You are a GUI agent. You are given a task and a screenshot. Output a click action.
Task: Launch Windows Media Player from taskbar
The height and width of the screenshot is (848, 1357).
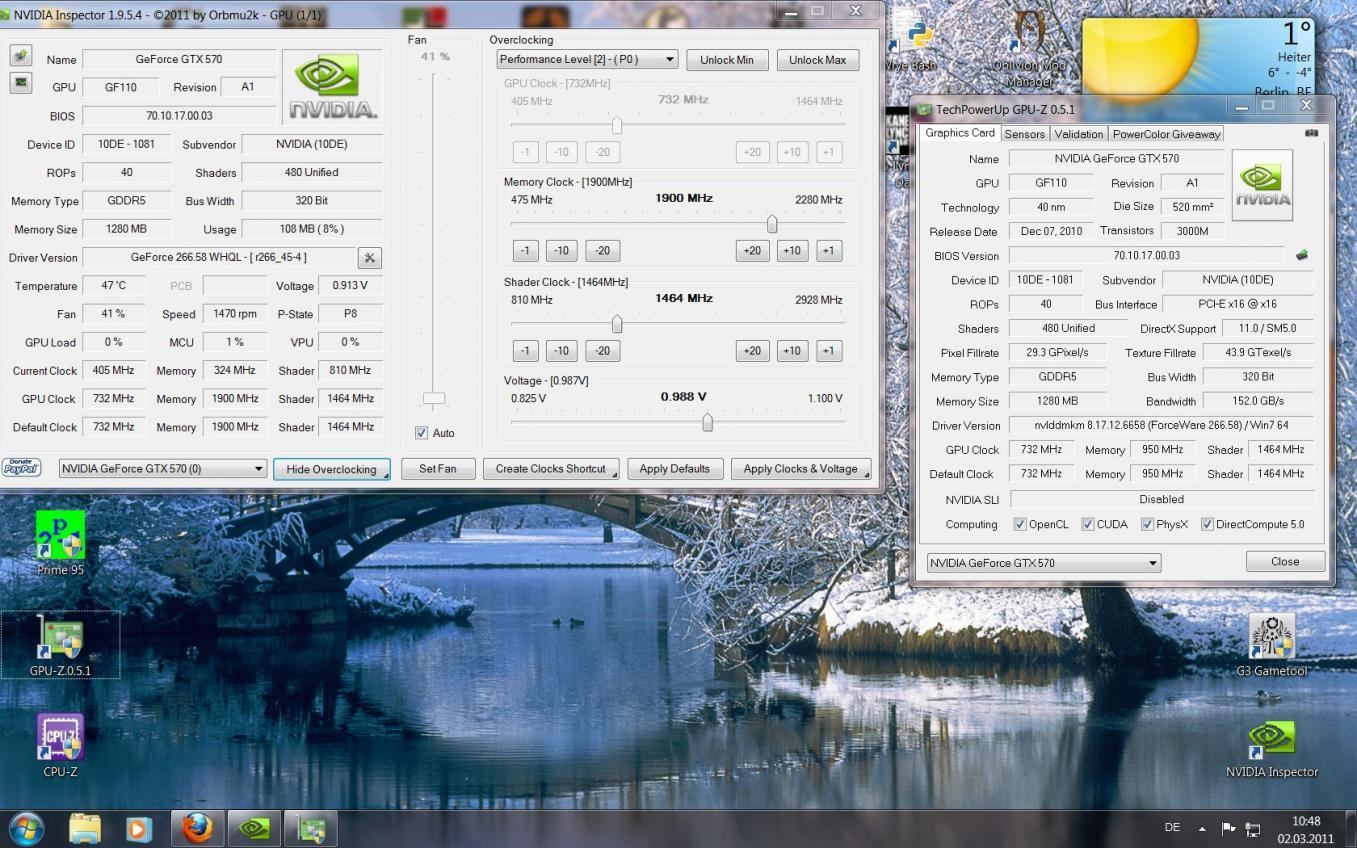point(139,829)
